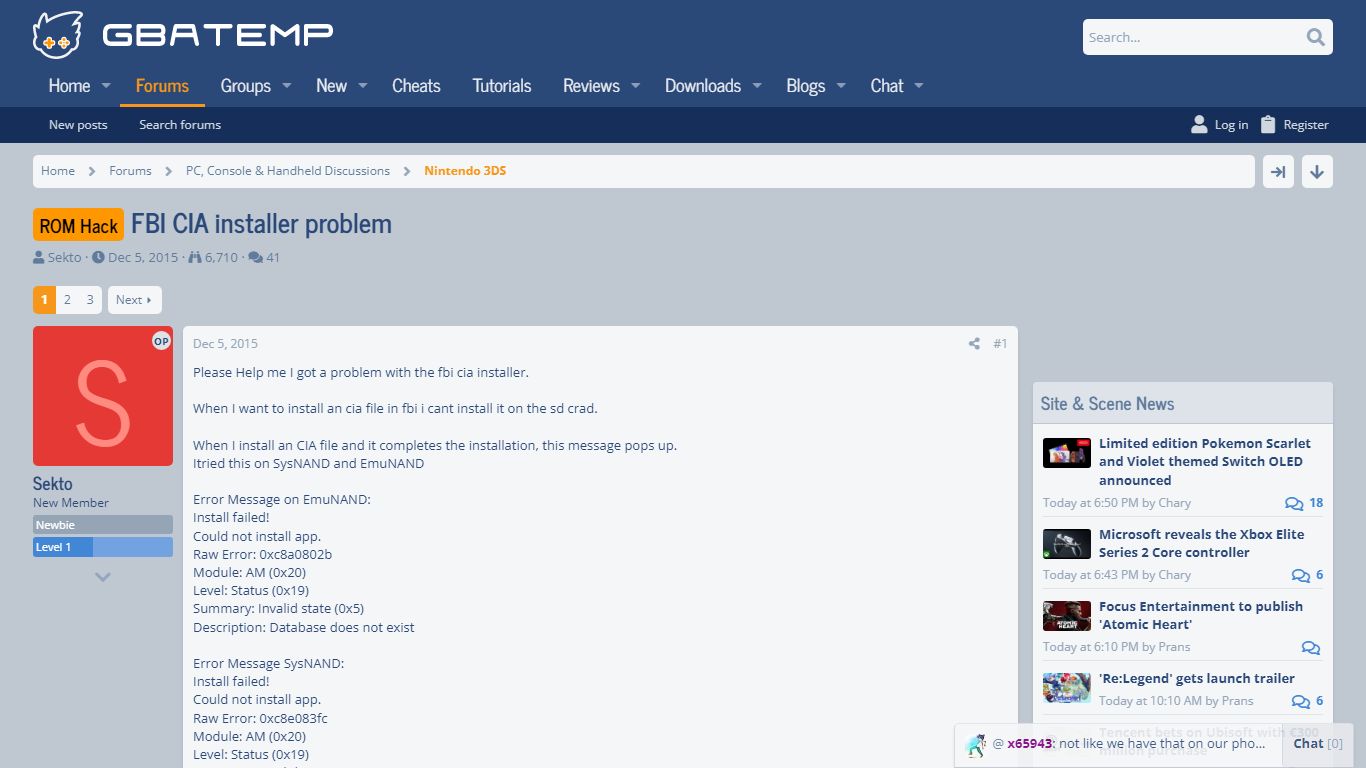Expand the Groups menu dropdown arrow
The width and height of the screenshot is (1366, 768).
click(286, 86)
